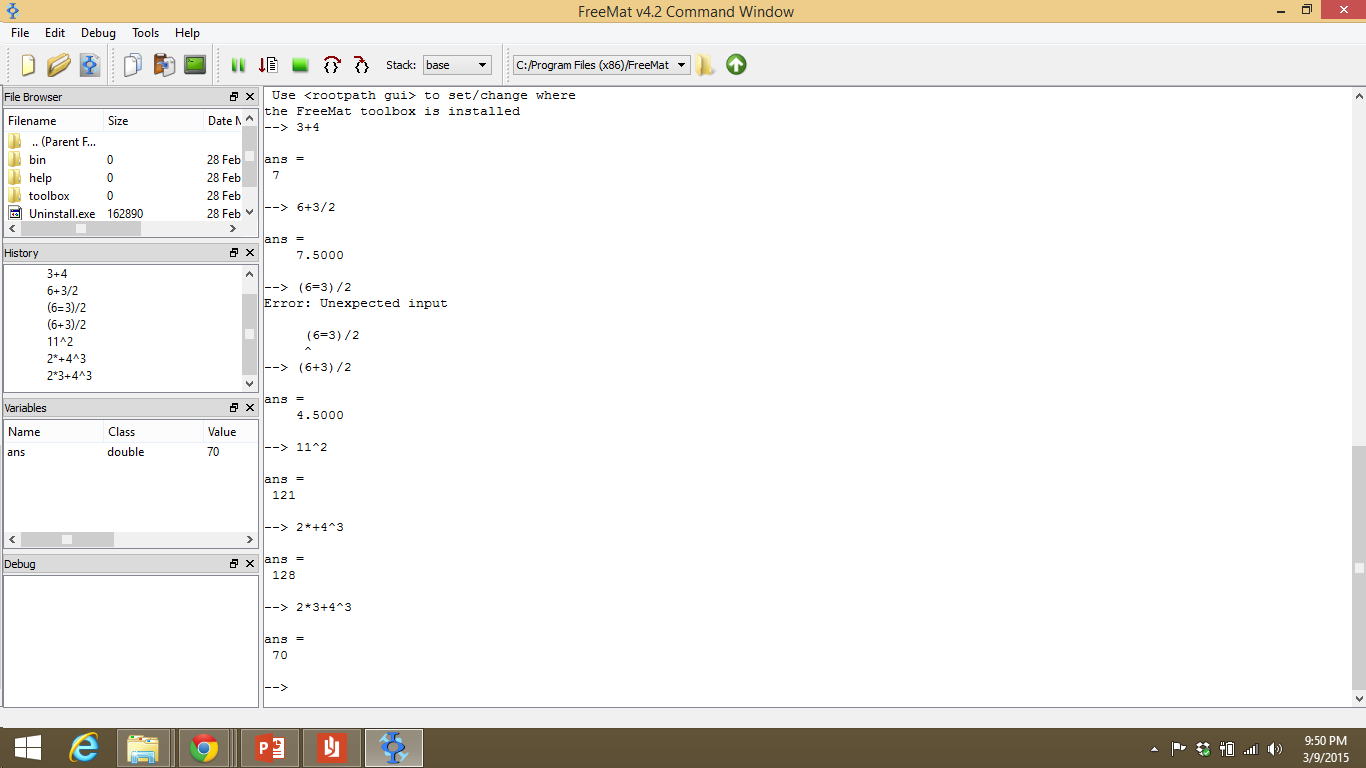Click the Copy toolbar icon
The image size is (1366, 768).
coord(133,65)
